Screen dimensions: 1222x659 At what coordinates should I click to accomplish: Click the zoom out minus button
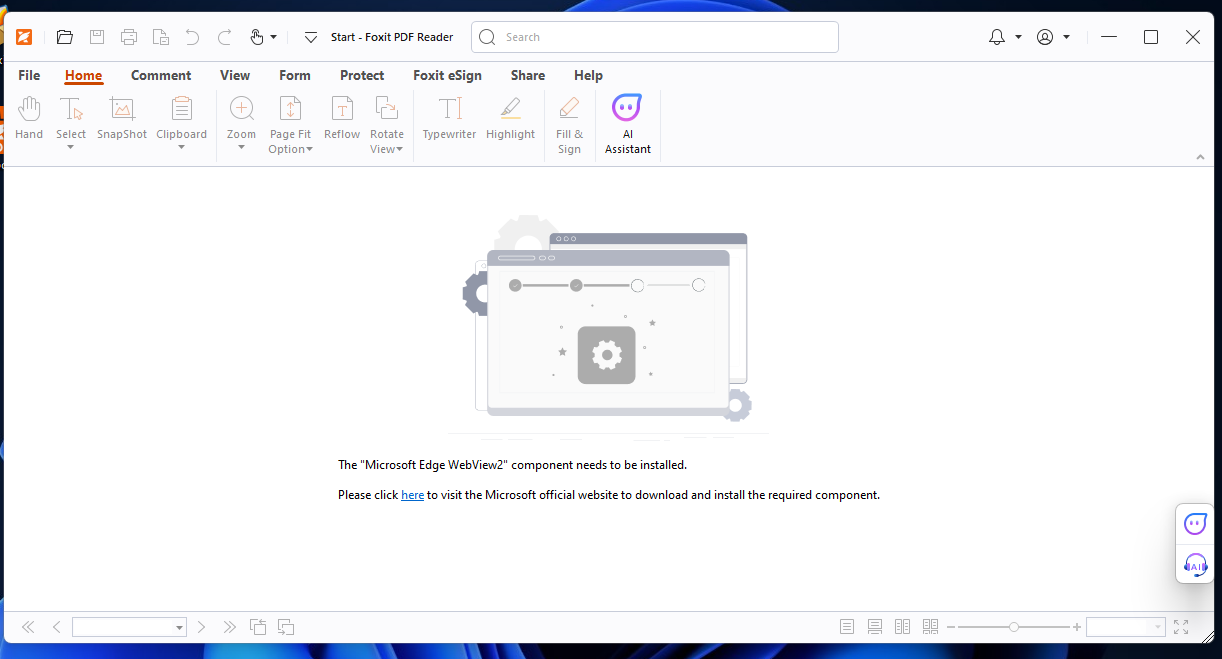click(x=951, y=627)
